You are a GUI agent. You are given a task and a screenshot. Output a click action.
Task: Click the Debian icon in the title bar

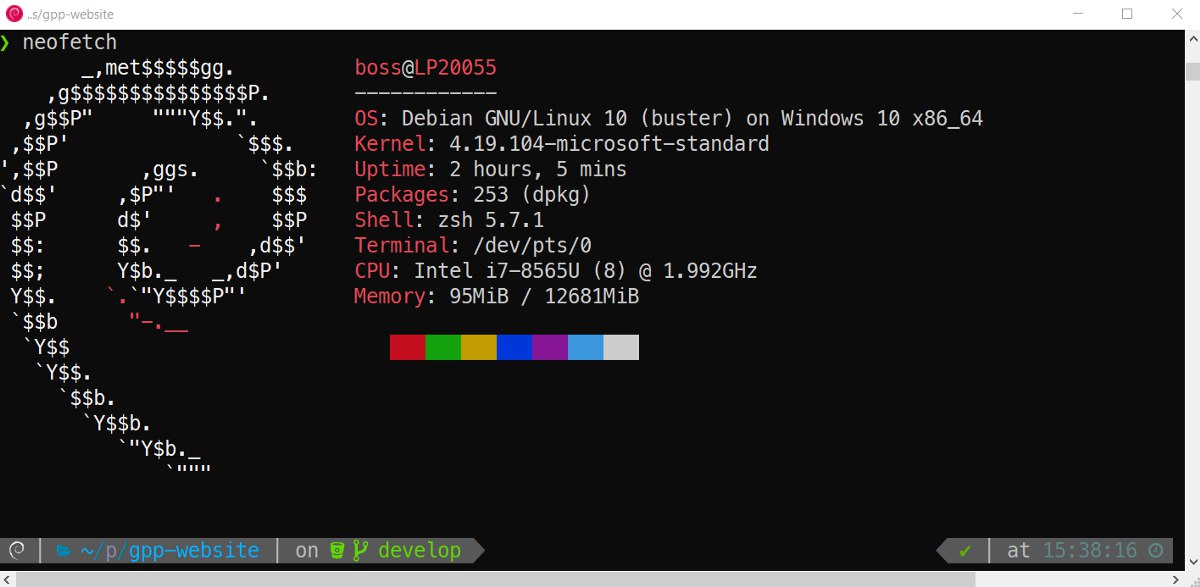point(14,14)
